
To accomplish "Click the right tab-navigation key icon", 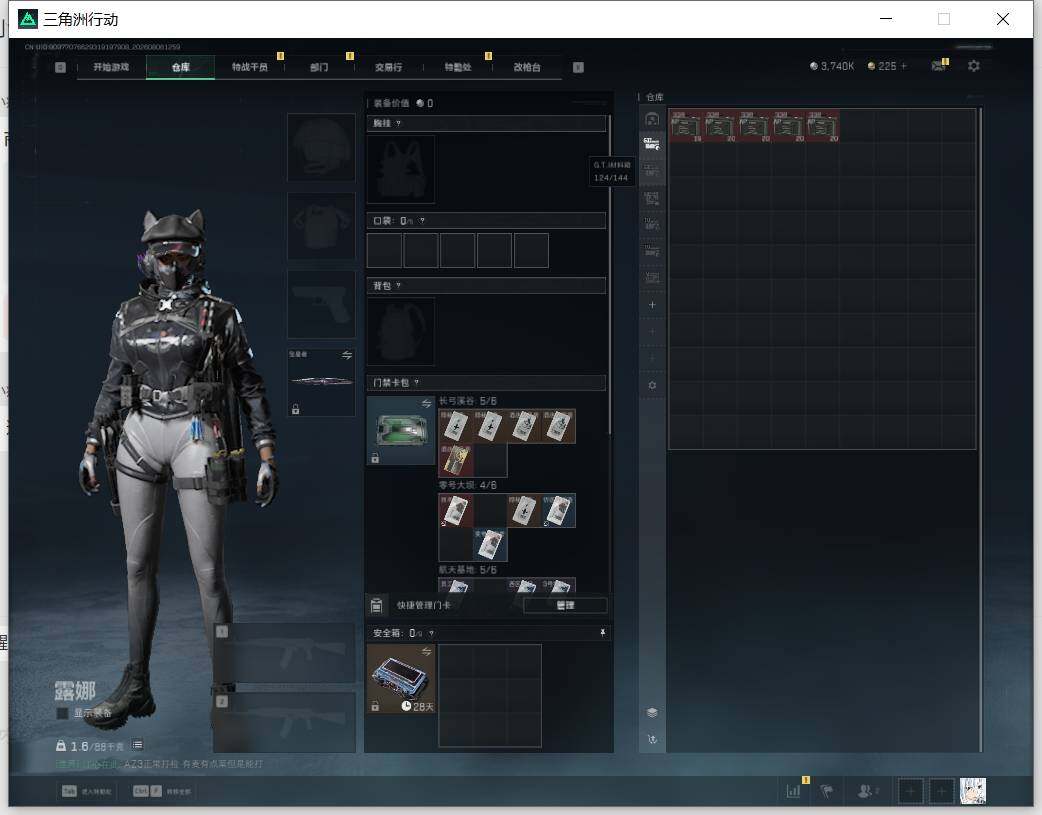I will (x=578, y=67).
